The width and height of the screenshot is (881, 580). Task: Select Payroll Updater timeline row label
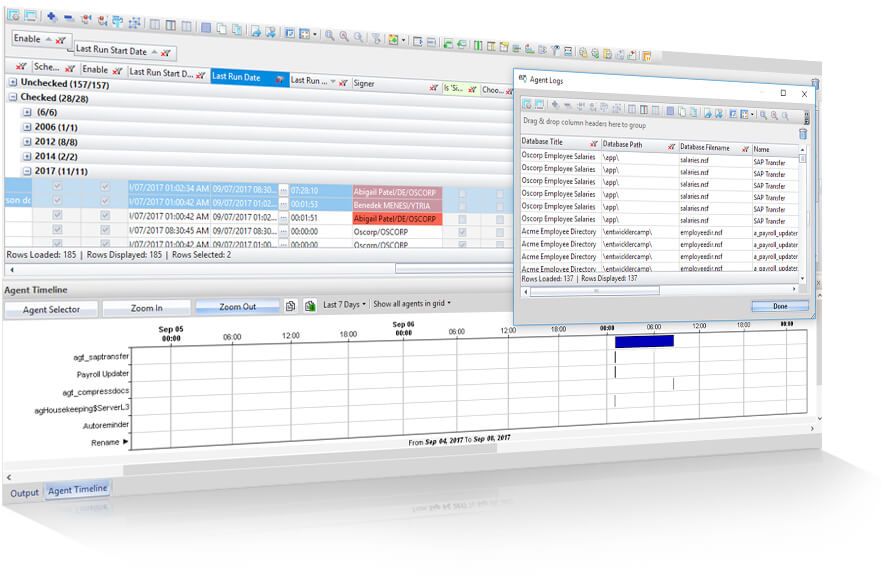pyautogui.click(x=103, y=374)
